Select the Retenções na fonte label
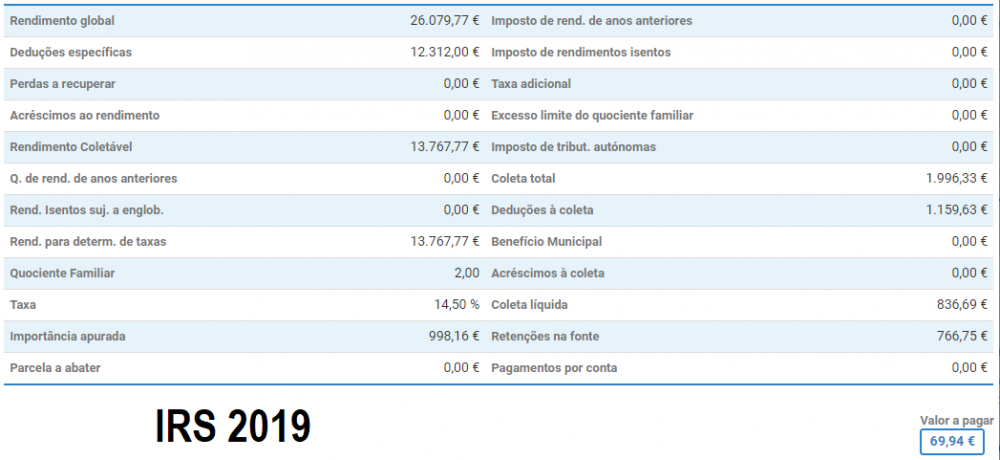The image size is (1000, 460). point(545,336)
